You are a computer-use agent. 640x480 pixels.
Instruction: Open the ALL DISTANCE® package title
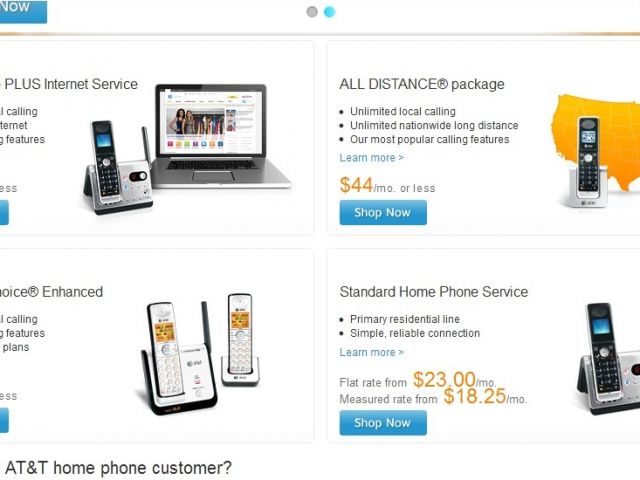coord(422,84)
